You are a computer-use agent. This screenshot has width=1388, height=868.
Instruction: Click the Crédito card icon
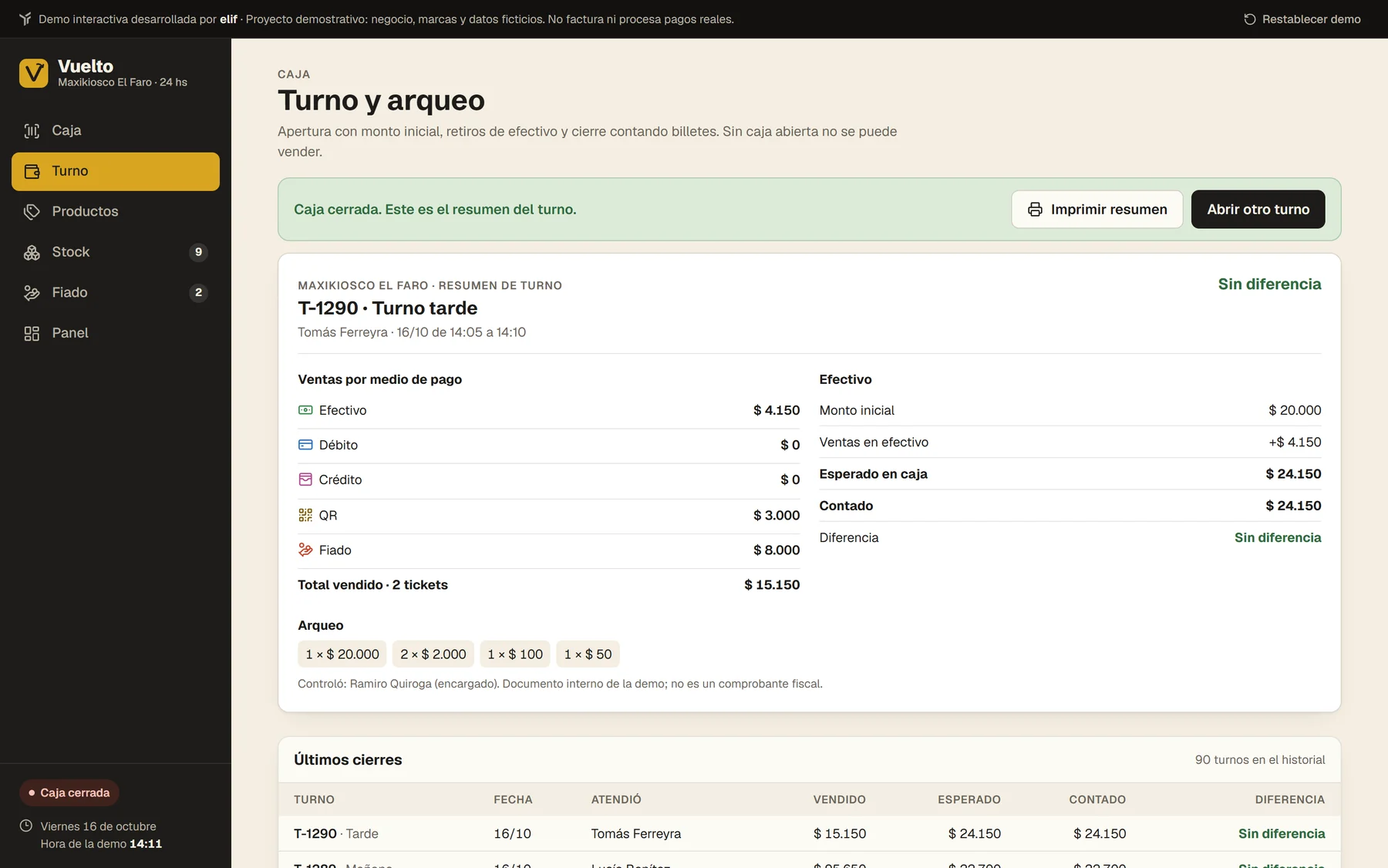[305, 479]
